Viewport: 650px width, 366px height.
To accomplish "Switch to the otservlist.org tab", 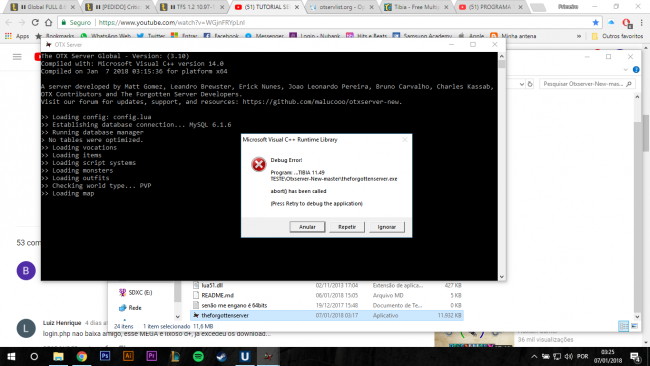I will [342, 7].
